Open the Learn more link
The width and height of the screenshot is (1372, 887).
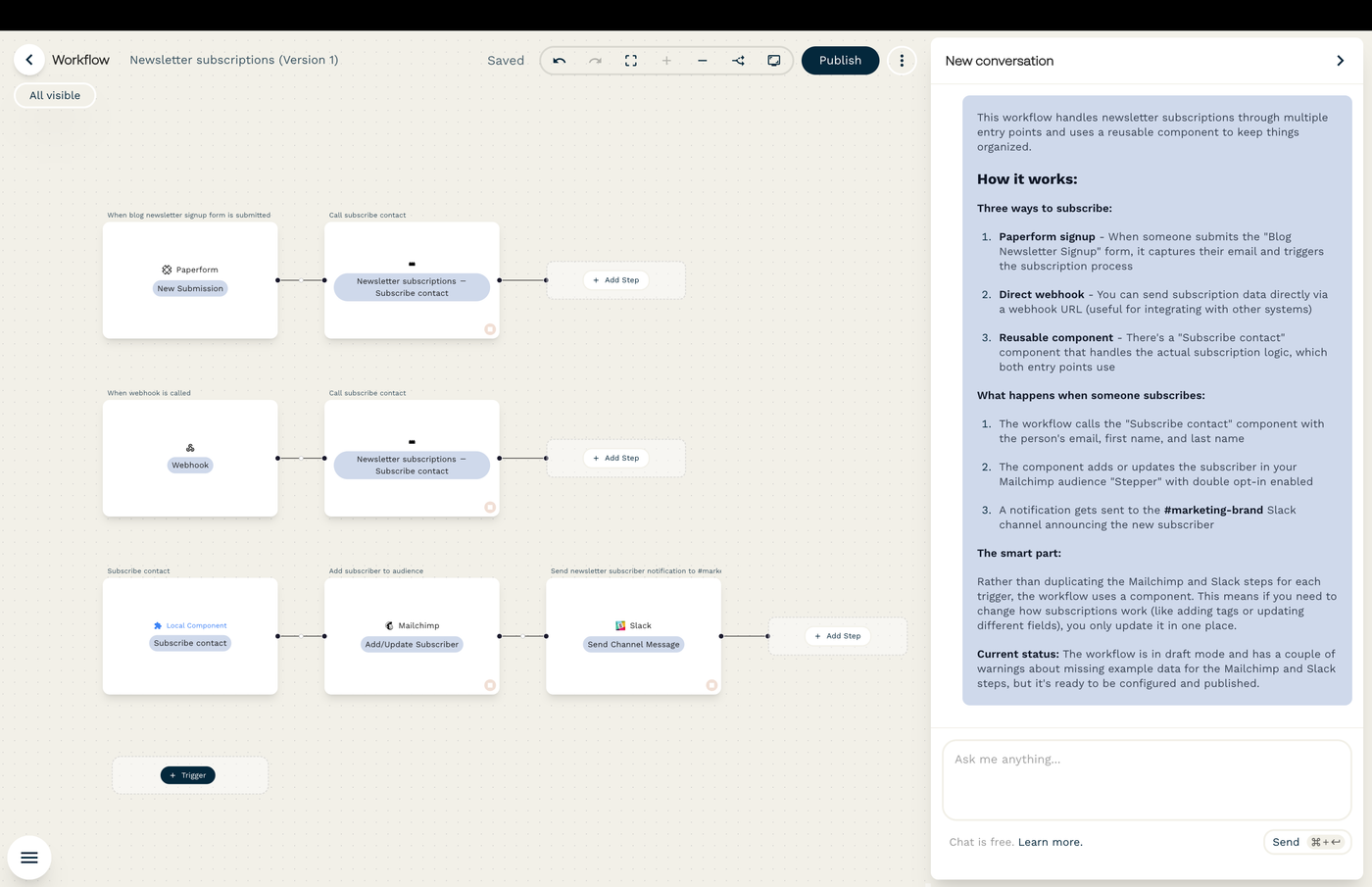(x=1050, y=842)
